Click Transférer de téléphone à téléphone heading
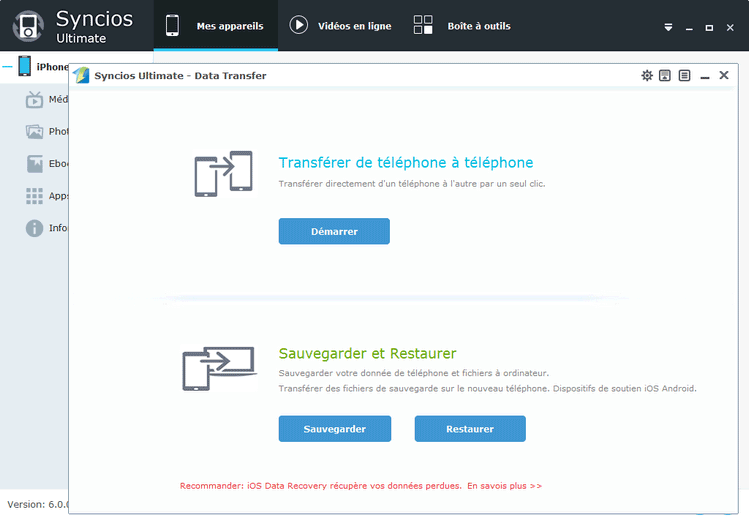The width and height of the screenshot is (749, 521). (x=406, y=163)
